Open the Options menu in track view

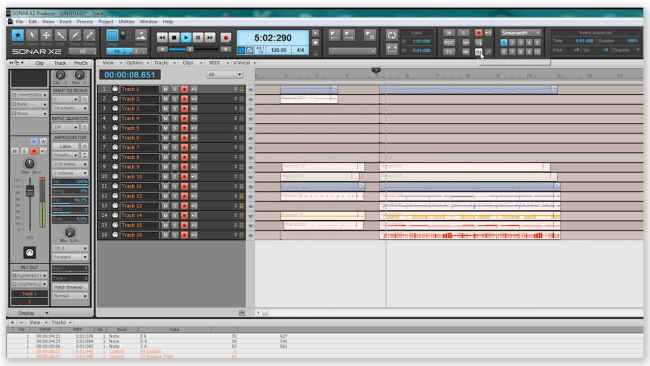click(135, 63)
